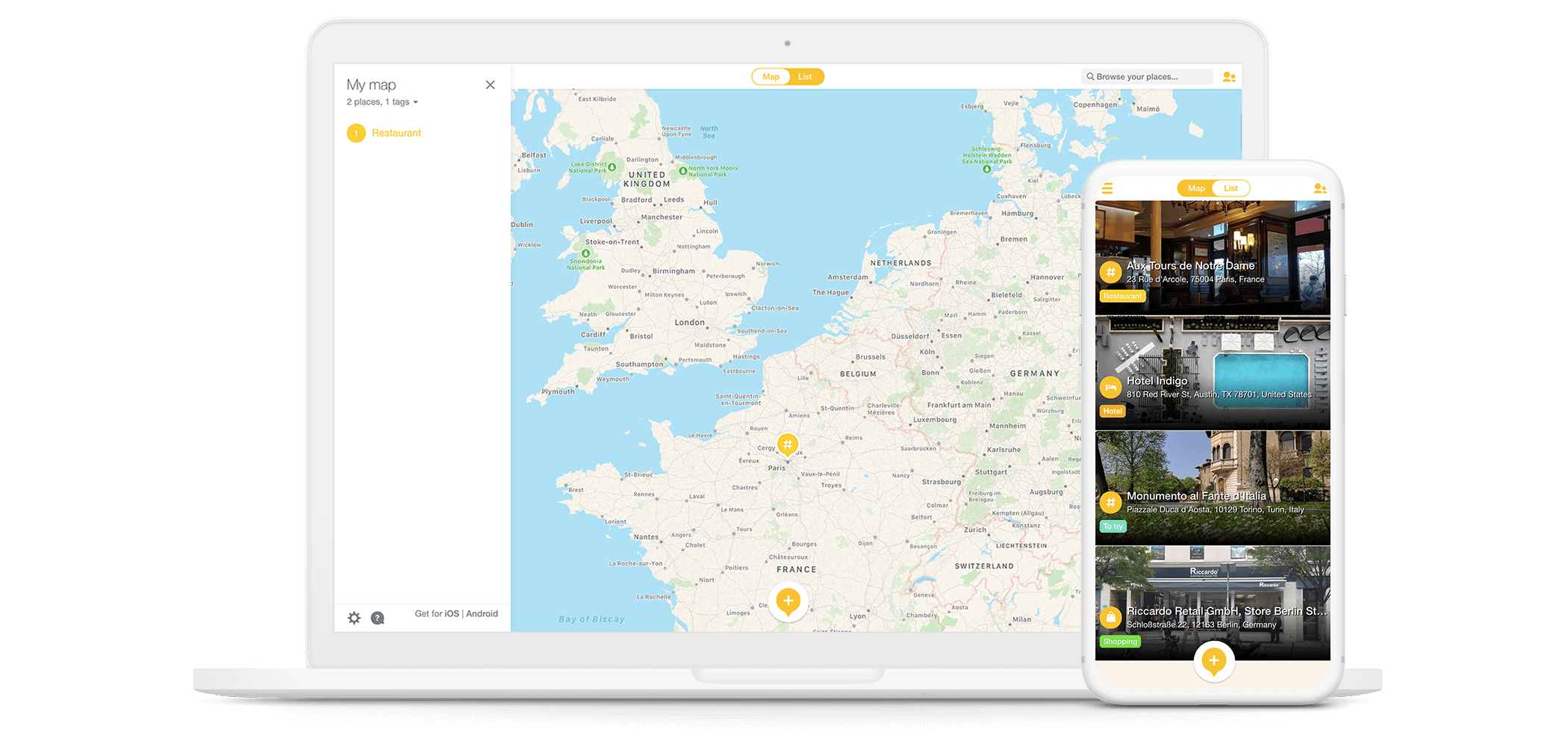Viewport: 1568px width, 747px height.
Task: Open Aux Tours de Notre Dame card
Action: (x=1212, y=258)
